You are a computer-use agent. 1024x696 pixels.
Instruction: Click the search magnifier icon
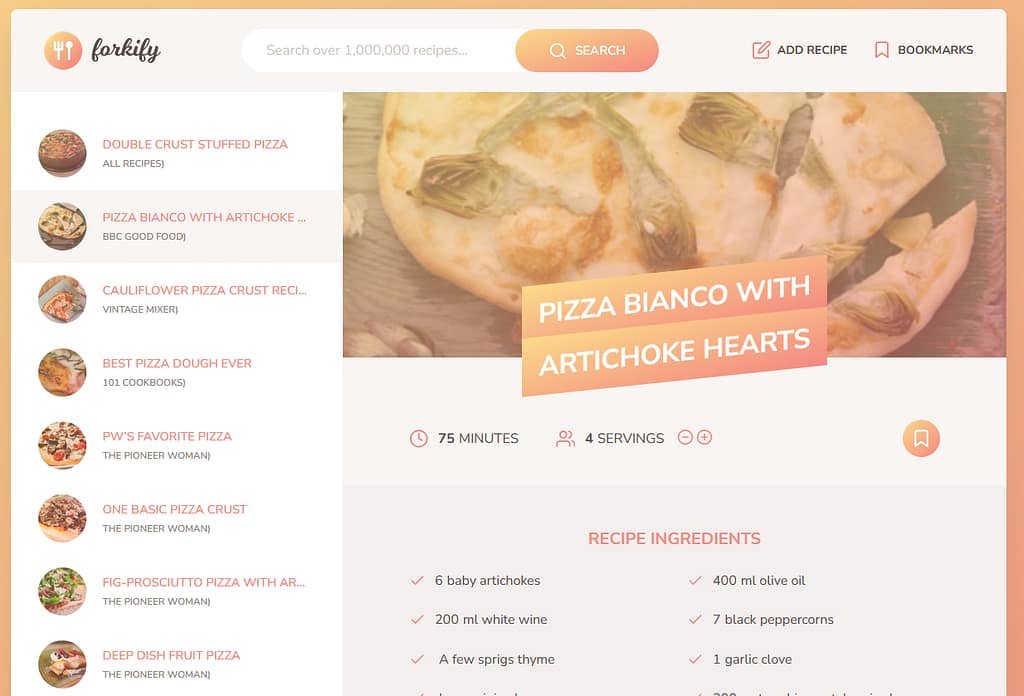pyautogui.click(x=557, y=50)
